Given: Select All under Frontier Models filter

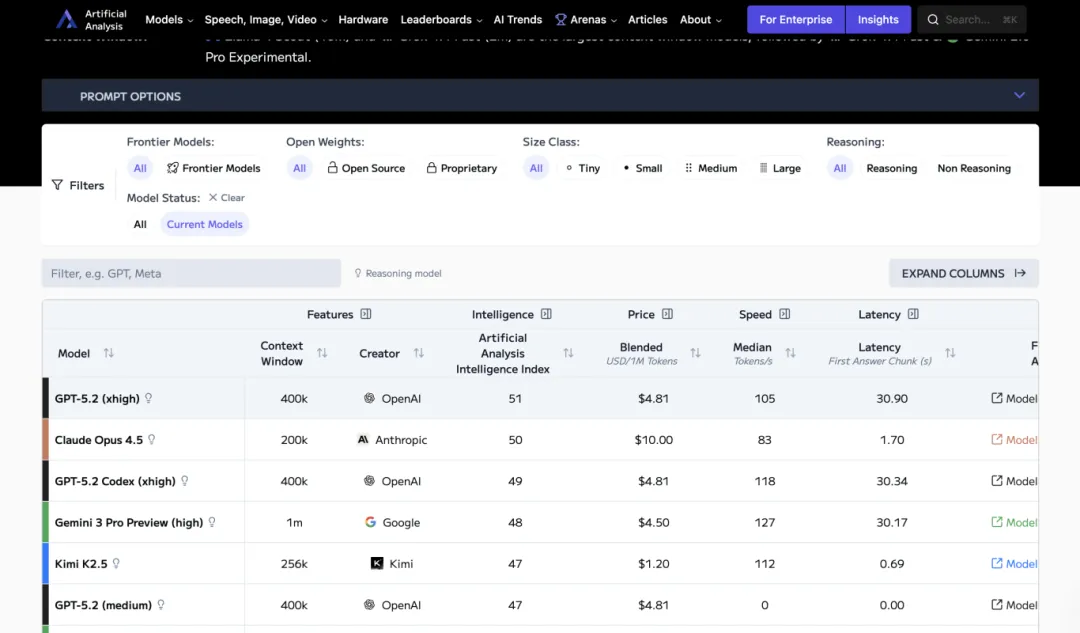Looking at the screenshot, I should point(140,168).
